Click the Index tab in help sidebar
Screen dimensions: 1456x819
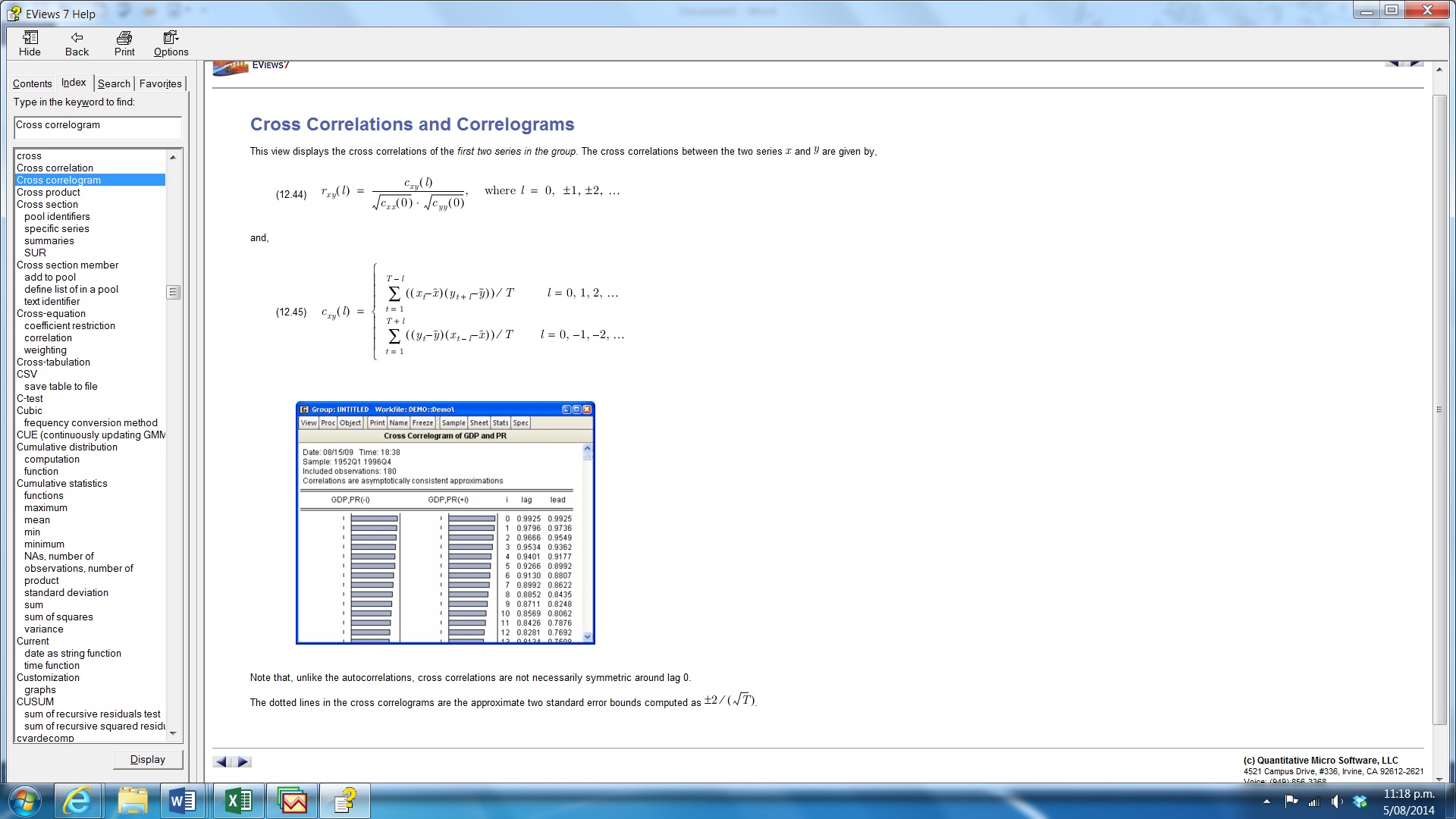coord(73,83)
